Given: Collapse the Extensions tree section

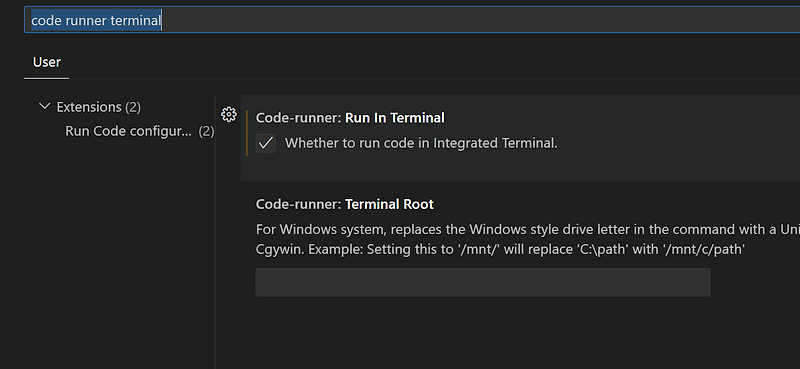Looking at the screenshot, I should 45,107.
